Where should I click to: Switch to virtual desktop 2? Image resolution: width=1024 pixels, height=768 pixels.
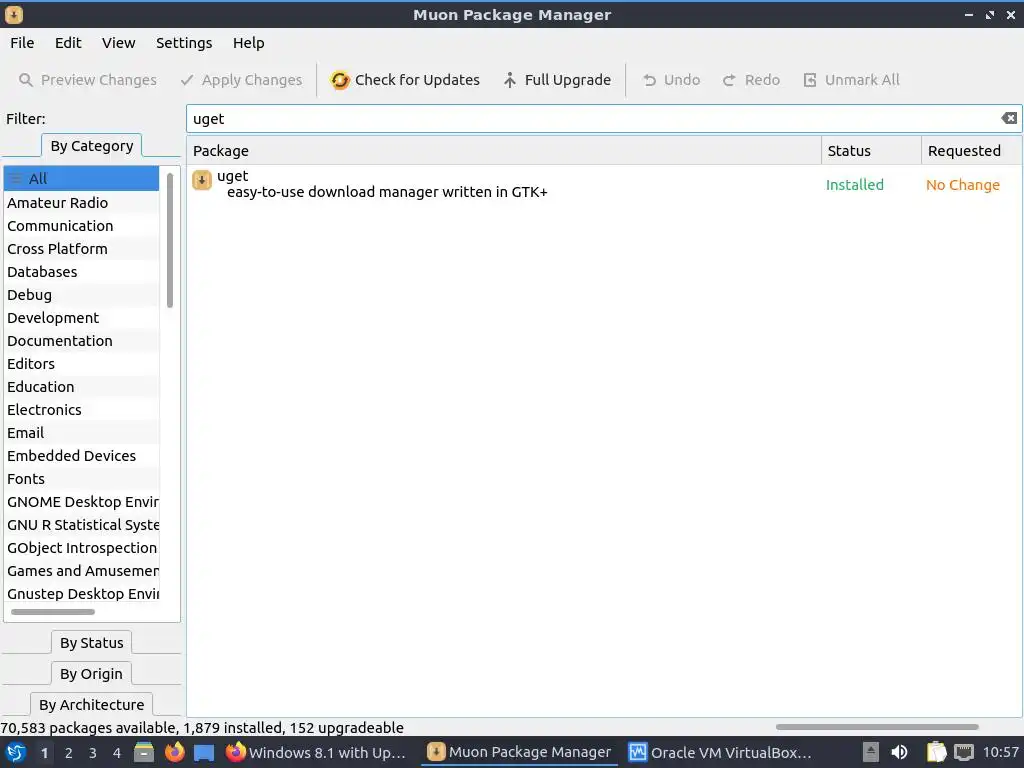69,753
